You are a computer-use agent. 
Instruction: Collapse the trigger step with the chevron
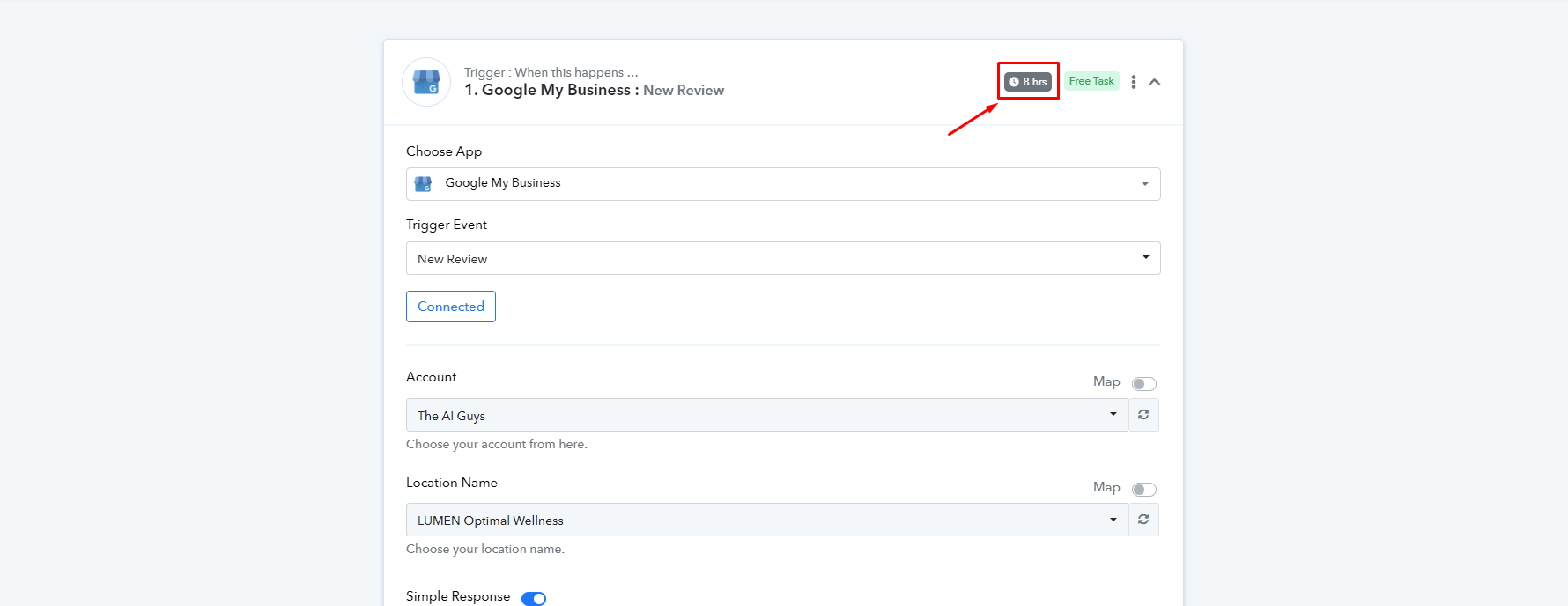(x=1155, y=82)
